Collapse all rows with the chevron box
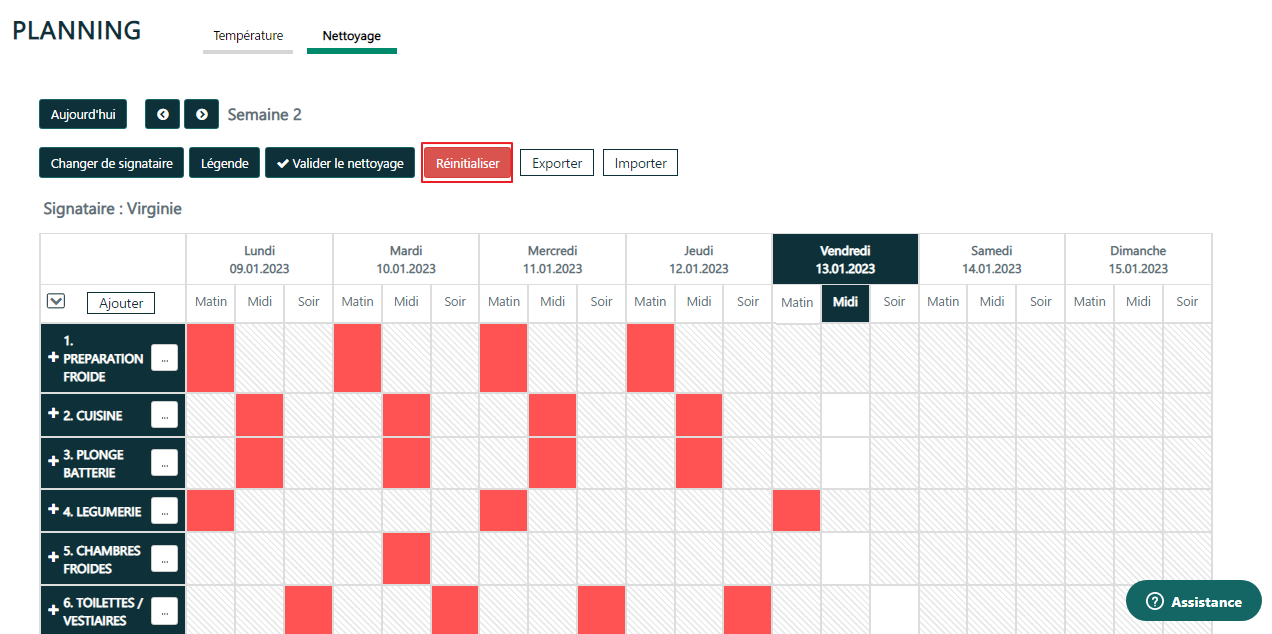The image size is (1272, 634). [x=56, y=301]
